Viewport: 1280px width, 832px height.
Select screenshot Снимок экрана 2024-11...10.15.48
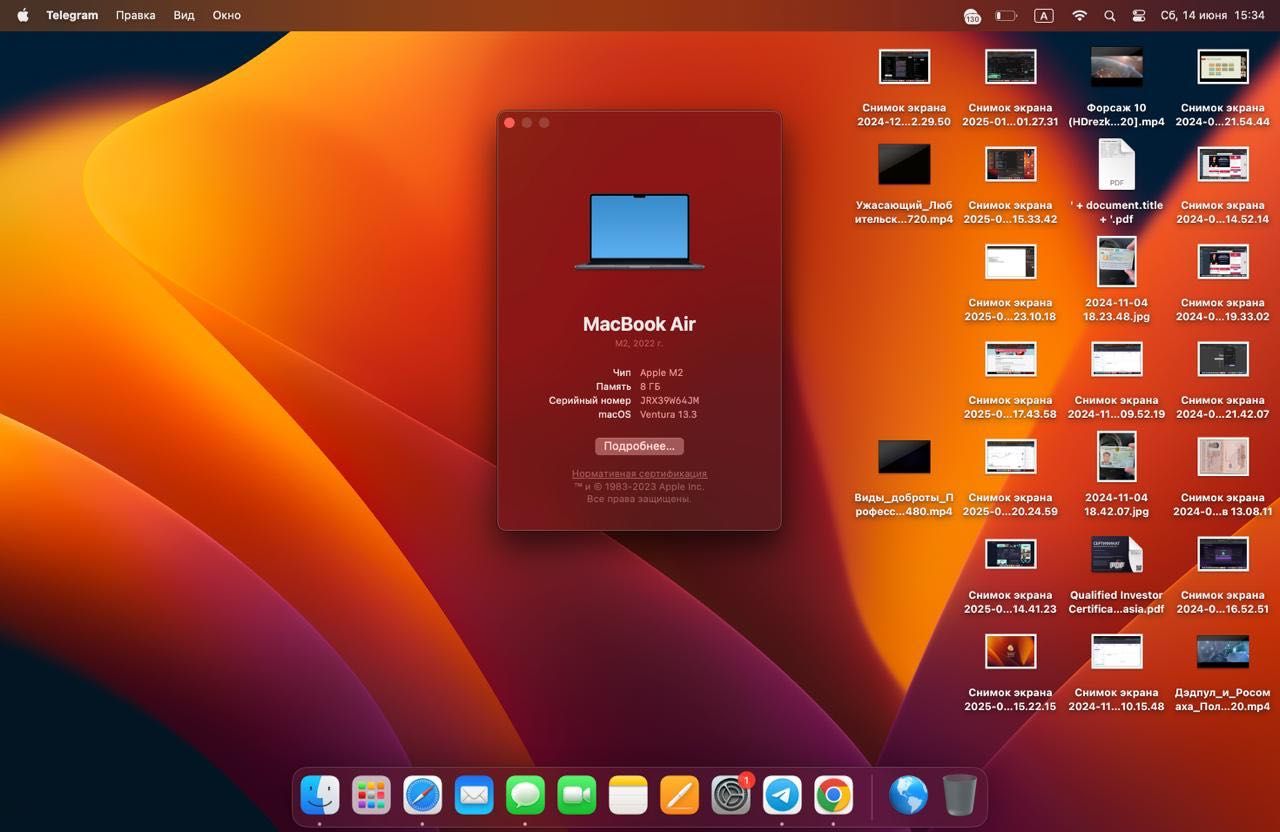[1116, 672]
